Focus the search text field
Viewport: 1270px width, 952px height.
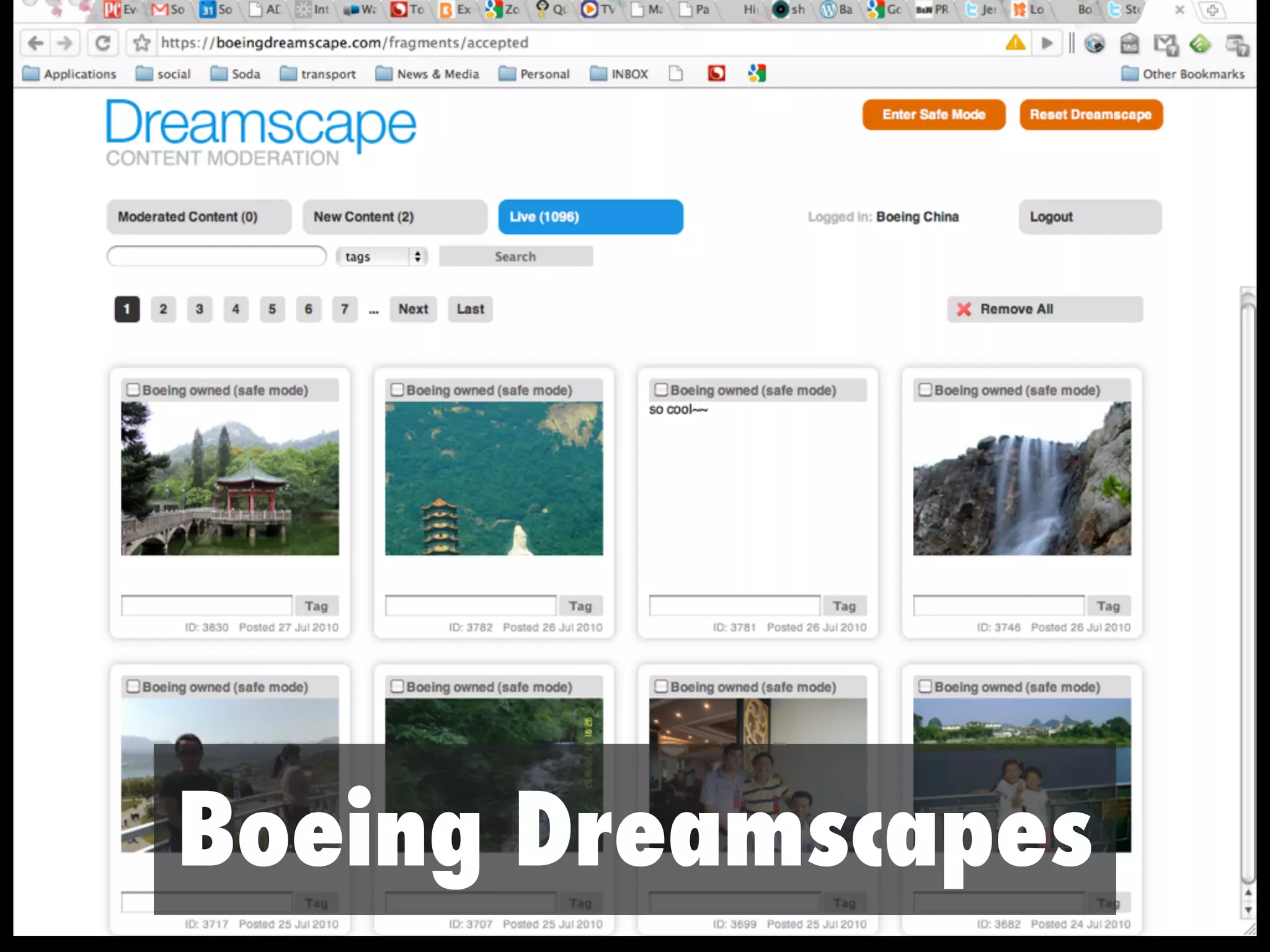[x=216, y=256]
